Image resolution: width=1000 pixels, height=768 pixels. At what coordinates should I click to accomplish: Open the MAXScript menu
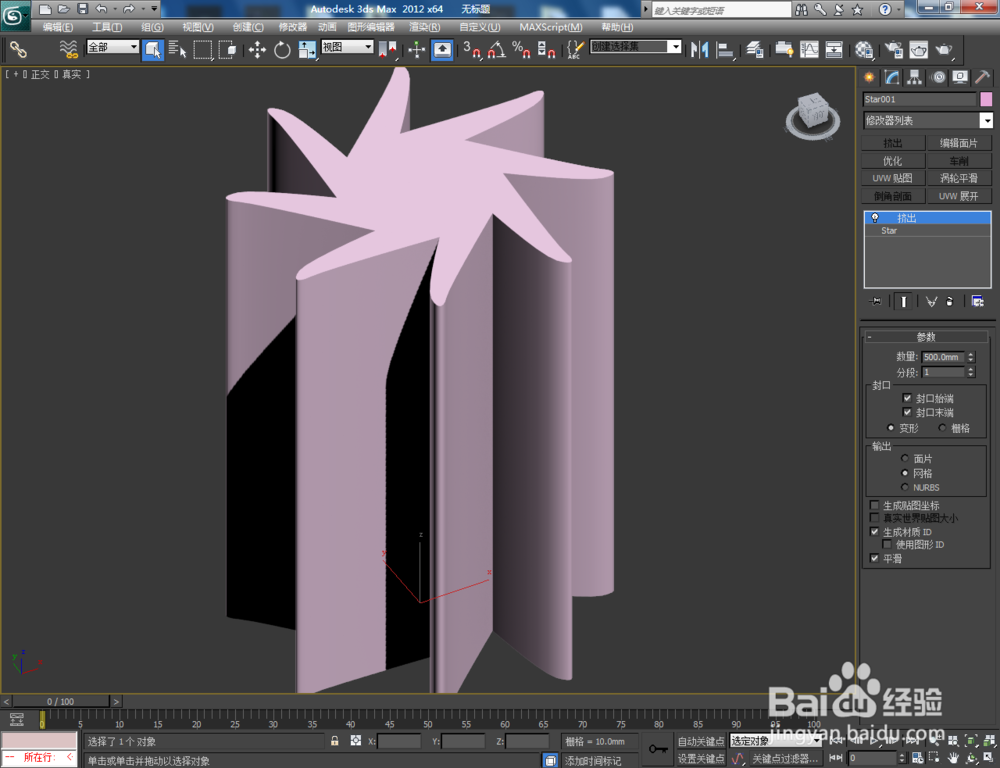[x=551, y=26]
